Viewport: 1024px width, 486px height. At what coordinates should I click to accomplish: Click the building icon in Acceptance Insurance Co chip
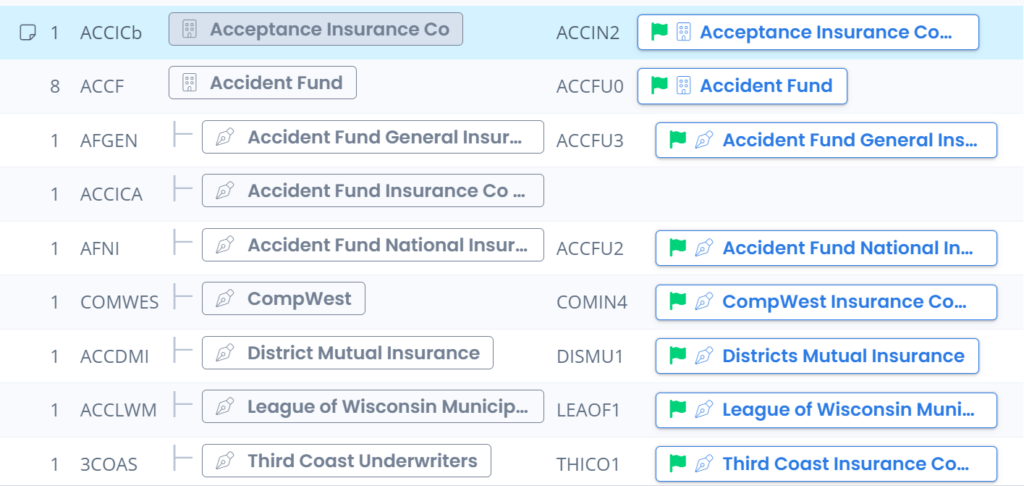[x=190, y=30]
